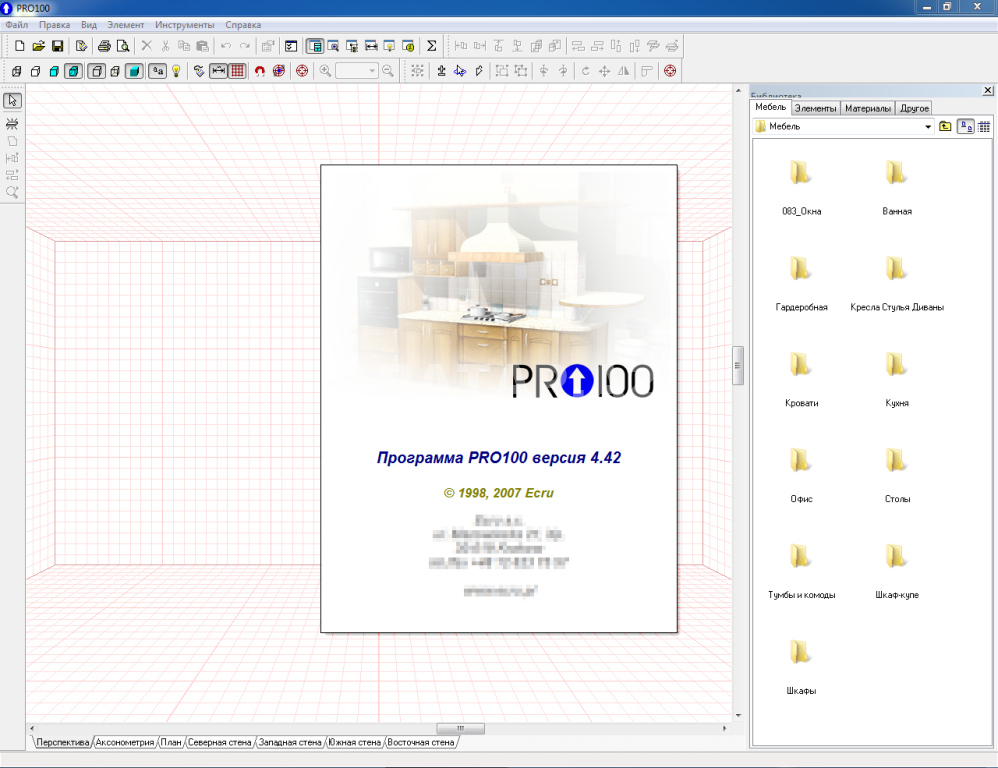Toggle the Library panel window icon
Viewport: 998px width, 768px height.
[x=314, y=46]
